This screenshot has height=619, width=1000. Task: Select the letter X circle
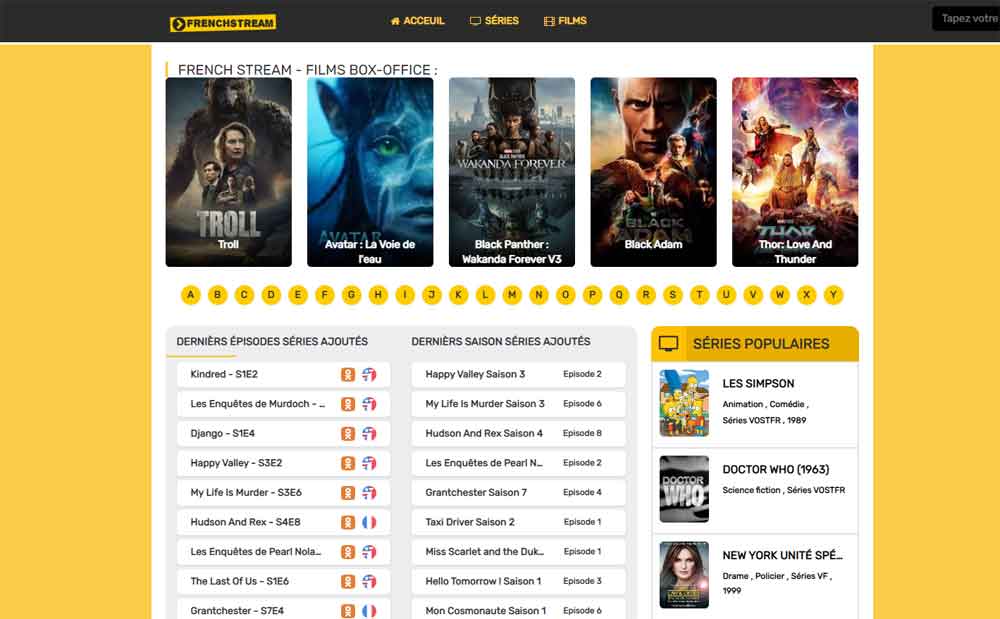[807, 295]
